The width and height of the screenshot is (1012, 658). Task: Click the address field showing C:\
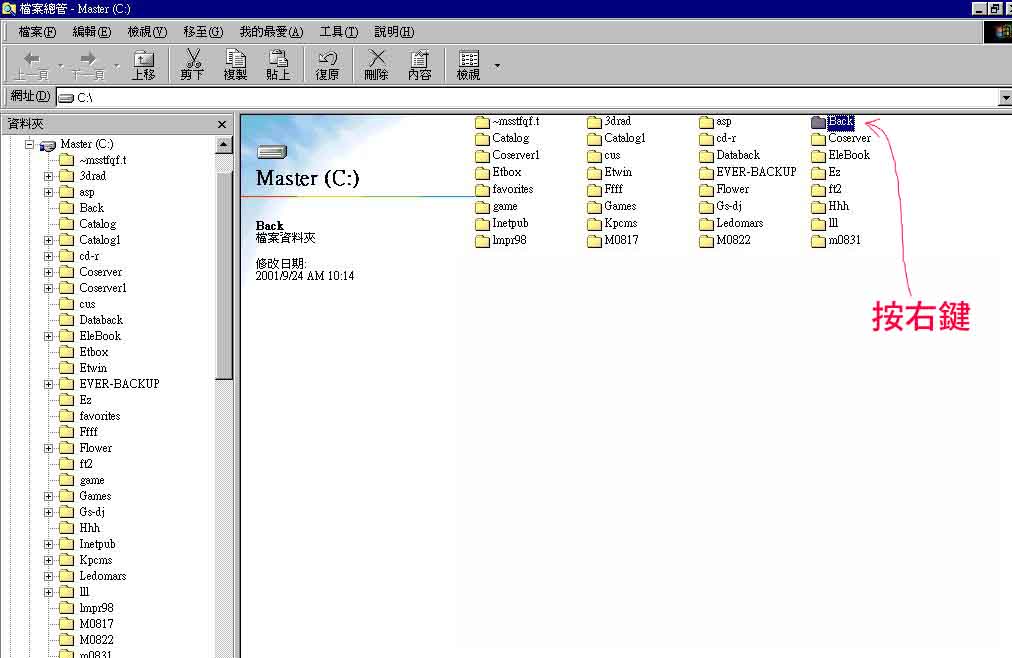(500, 97)
